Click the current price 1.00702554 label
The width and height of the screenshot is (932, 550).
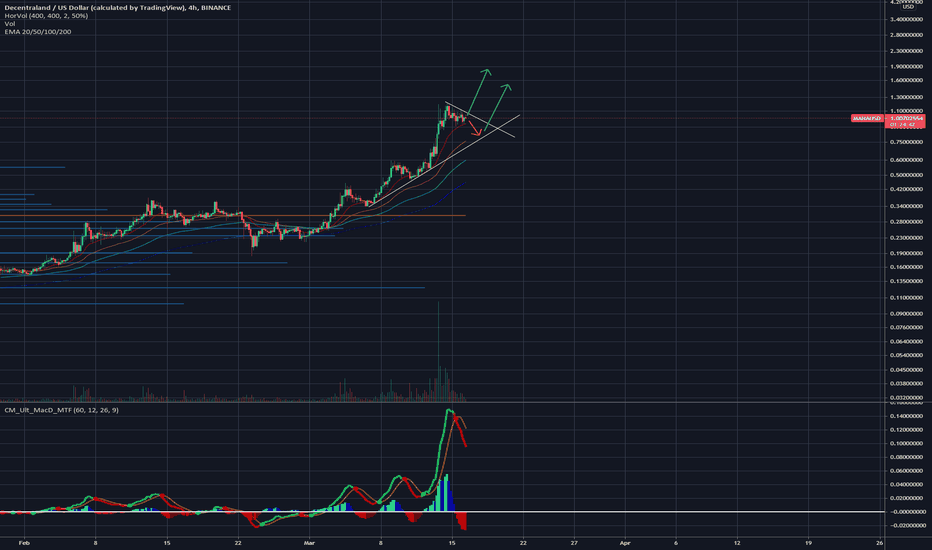[x=906, y=118]
